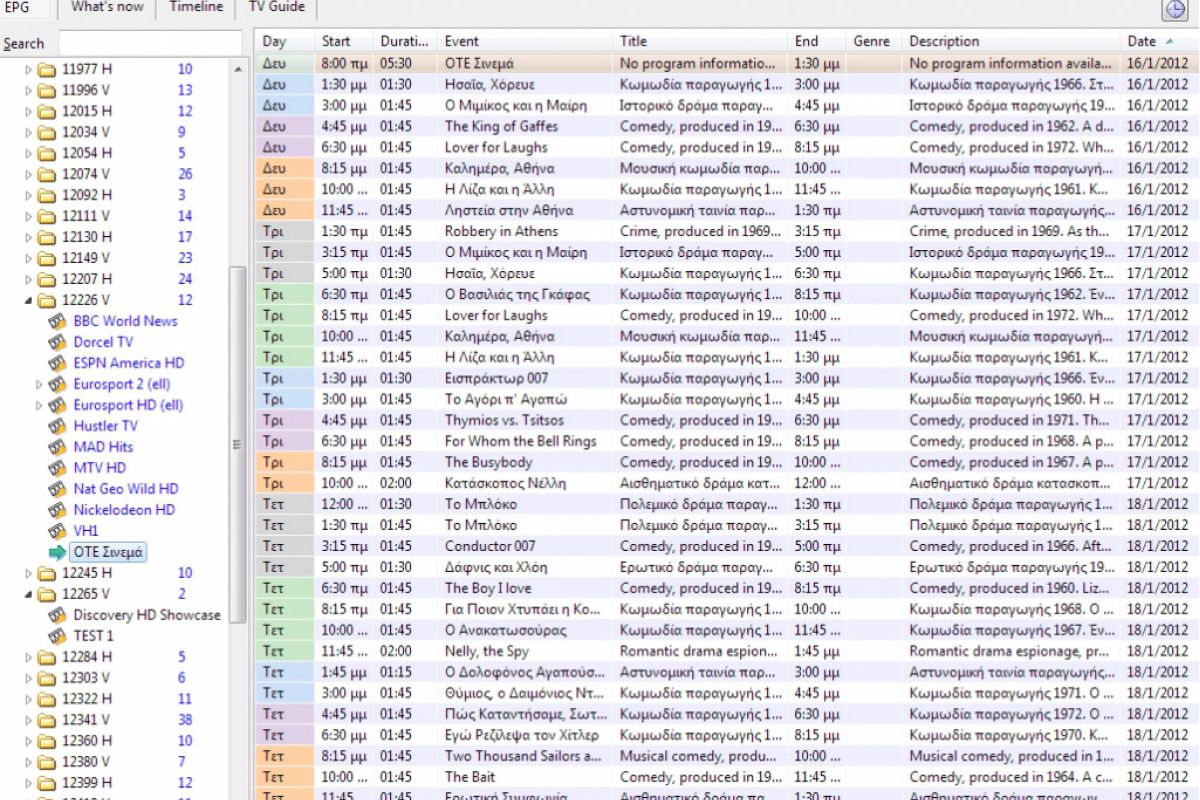The image size is (1200, 800).
Task: Sort events by the Start column header
Action: click(336, 41)
